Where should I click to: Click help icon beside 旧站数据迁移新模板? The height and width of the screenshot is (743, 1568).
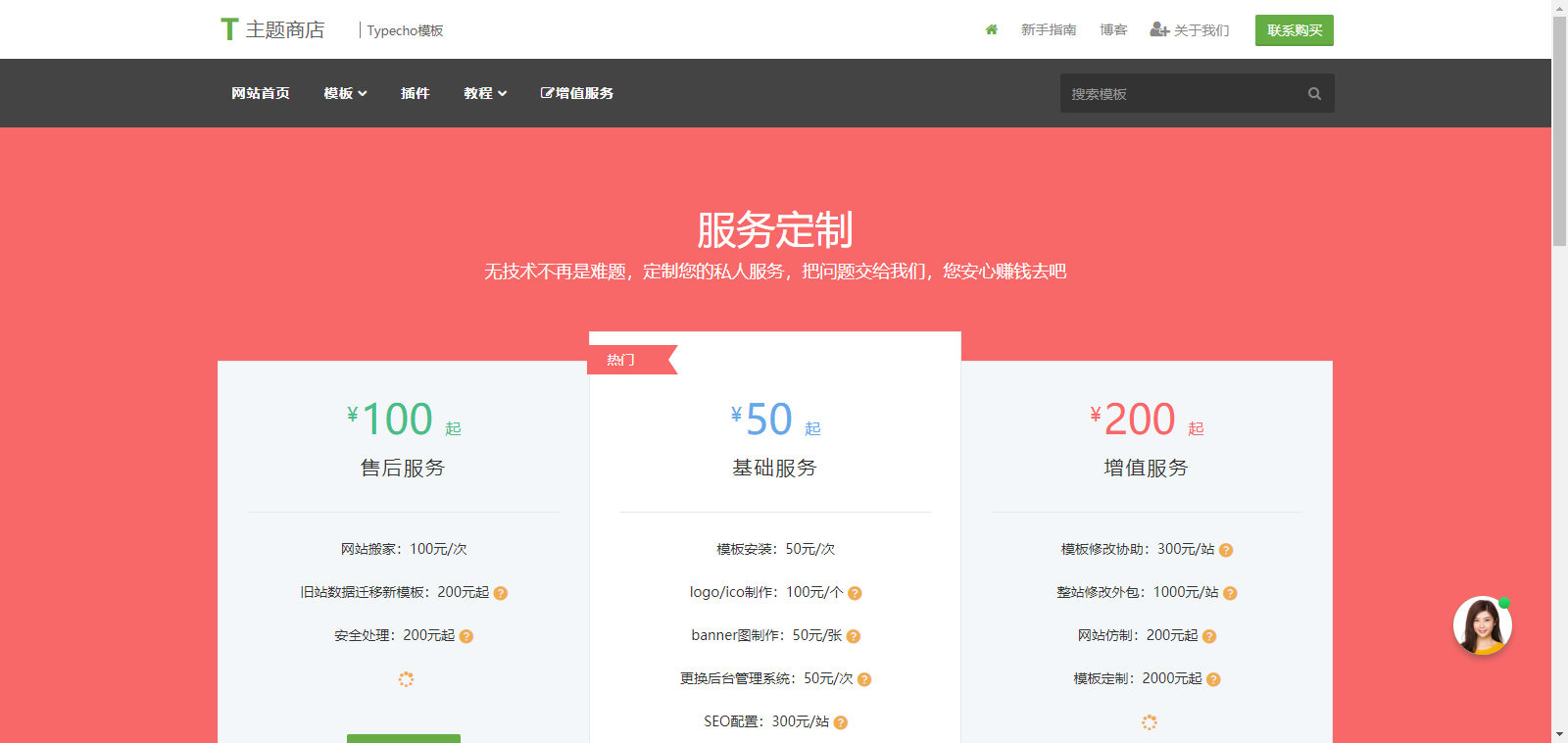pyautogui.click(x=501, y=593)
